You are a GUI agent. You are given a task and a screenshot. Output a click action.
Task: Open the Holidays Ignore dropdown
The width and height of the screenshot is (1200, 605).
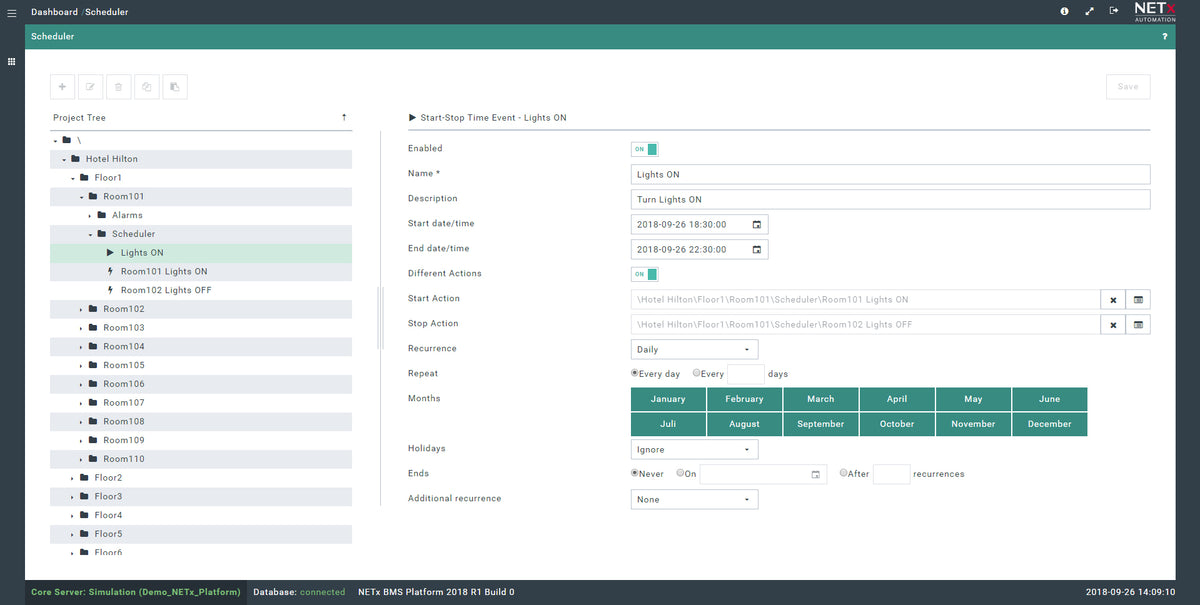point(694,449)
